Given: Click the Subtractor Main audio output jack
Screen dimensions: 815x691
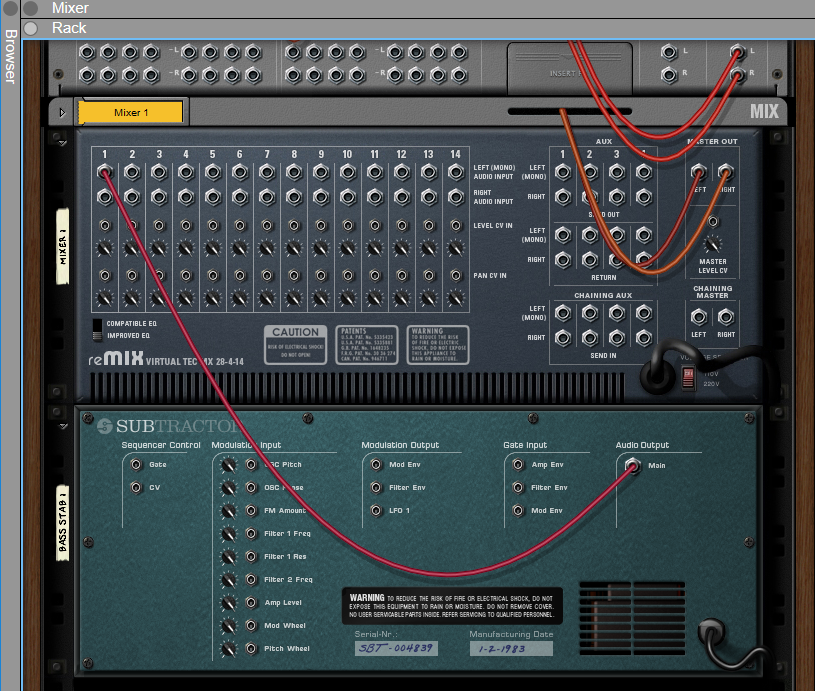Looking at the screenshot, I should tap(633, 465).
